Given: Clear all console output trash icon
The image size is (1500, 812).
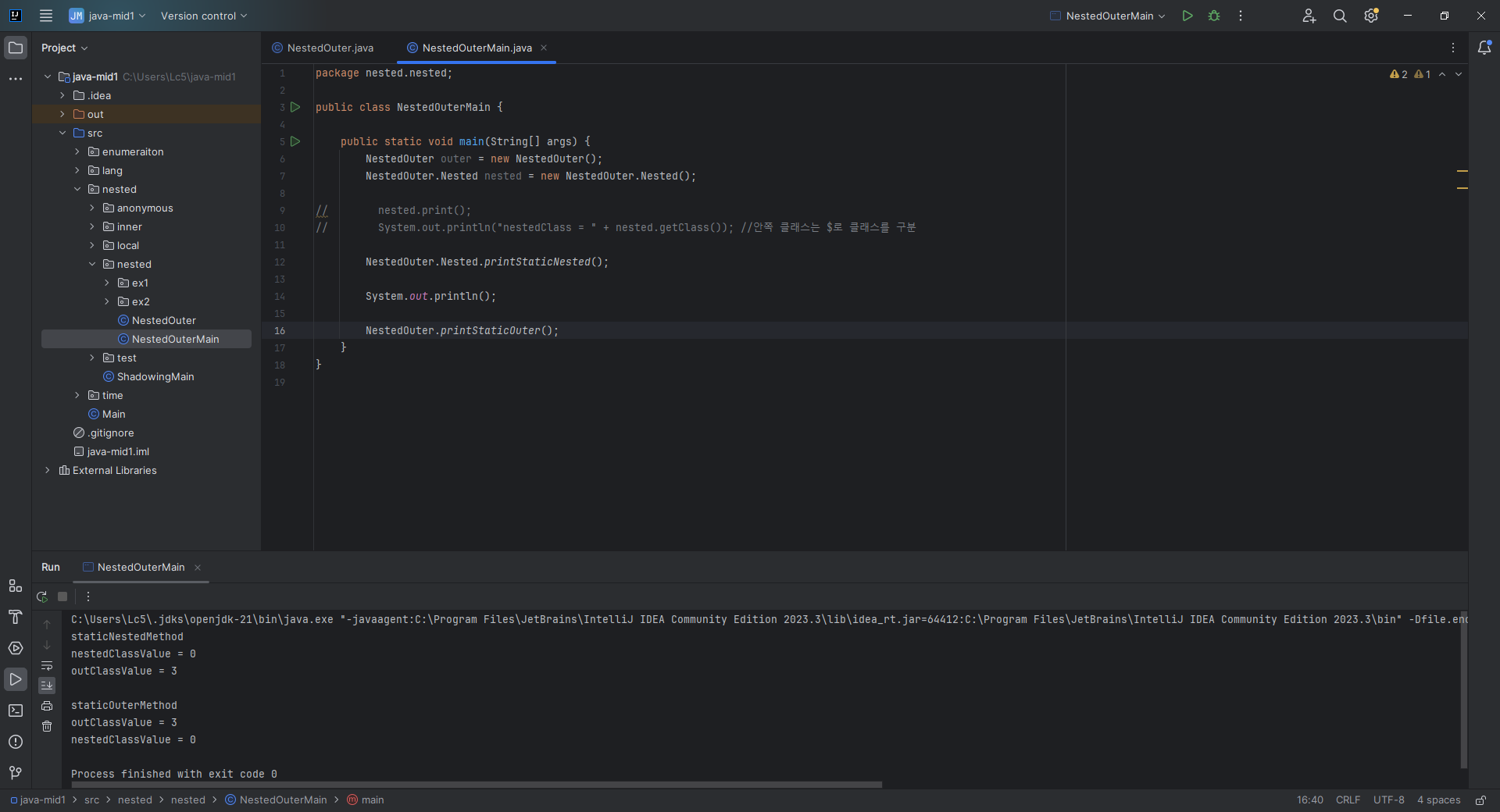Looking at the screenshot, I should [x=47, y=726].
